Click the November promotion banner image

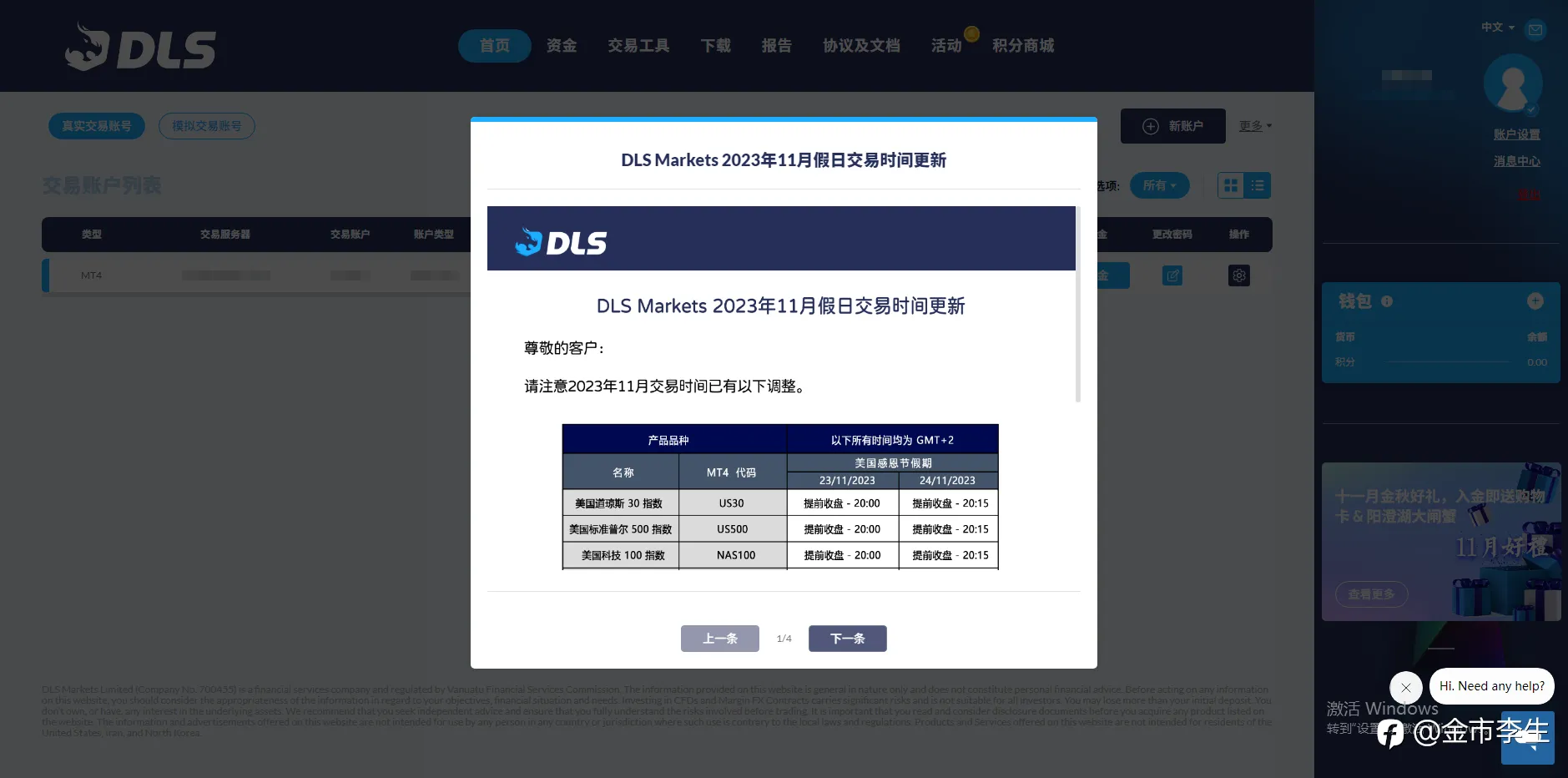(x=1440, y=541)
